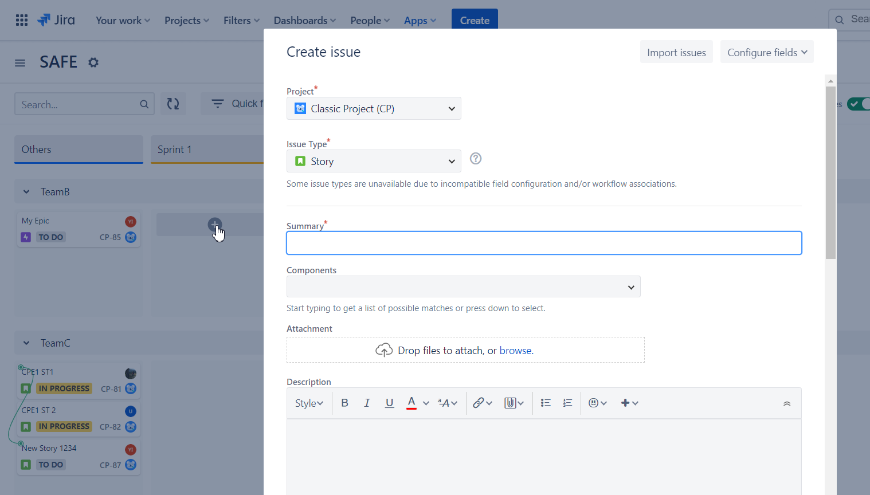The image size is (870, 495).
Task: Click the plus icon in the TeamB Sprint 1 cell
Action: coord(215,225)
